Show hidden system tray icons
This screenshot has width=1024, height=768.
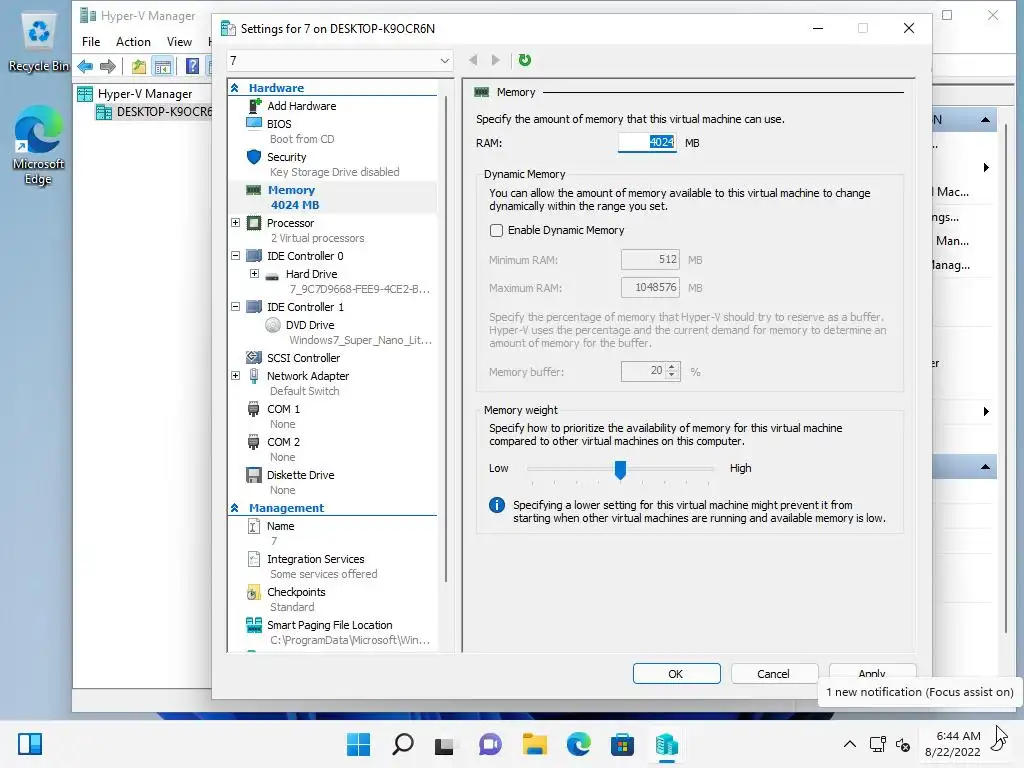[x=850, y=744]
